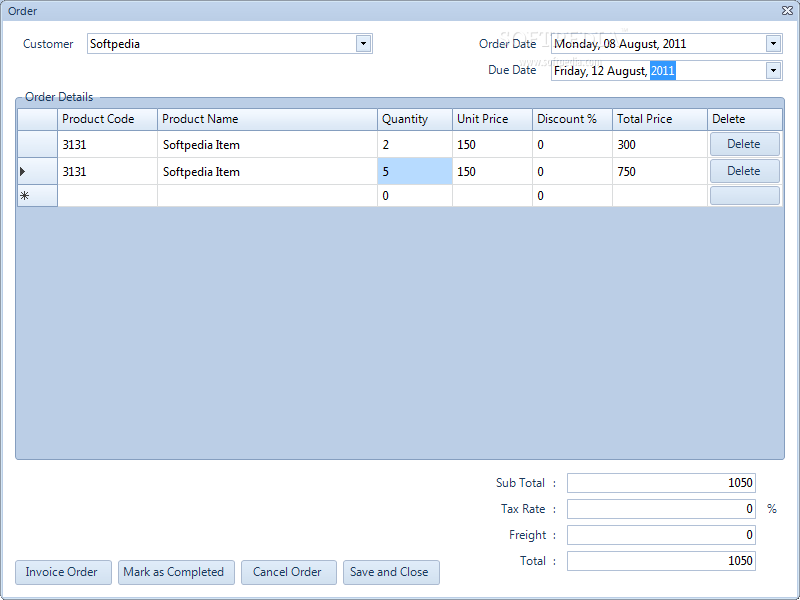Click the Cancel Order button
This screenshot has width=800, height=600.
289,572
